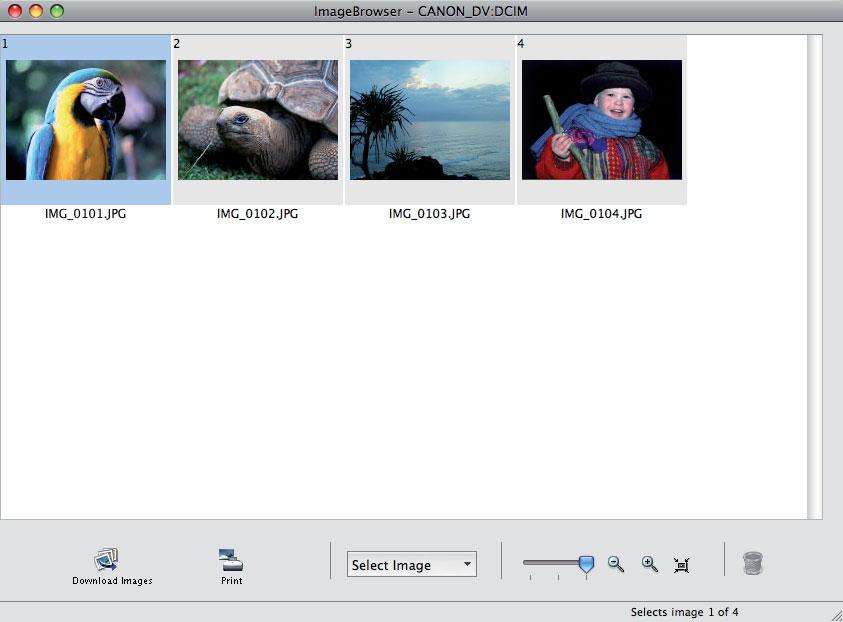Screen dimensions: 843x622
Task: Click the window resize grip corner
Action: tap(836, 615)
